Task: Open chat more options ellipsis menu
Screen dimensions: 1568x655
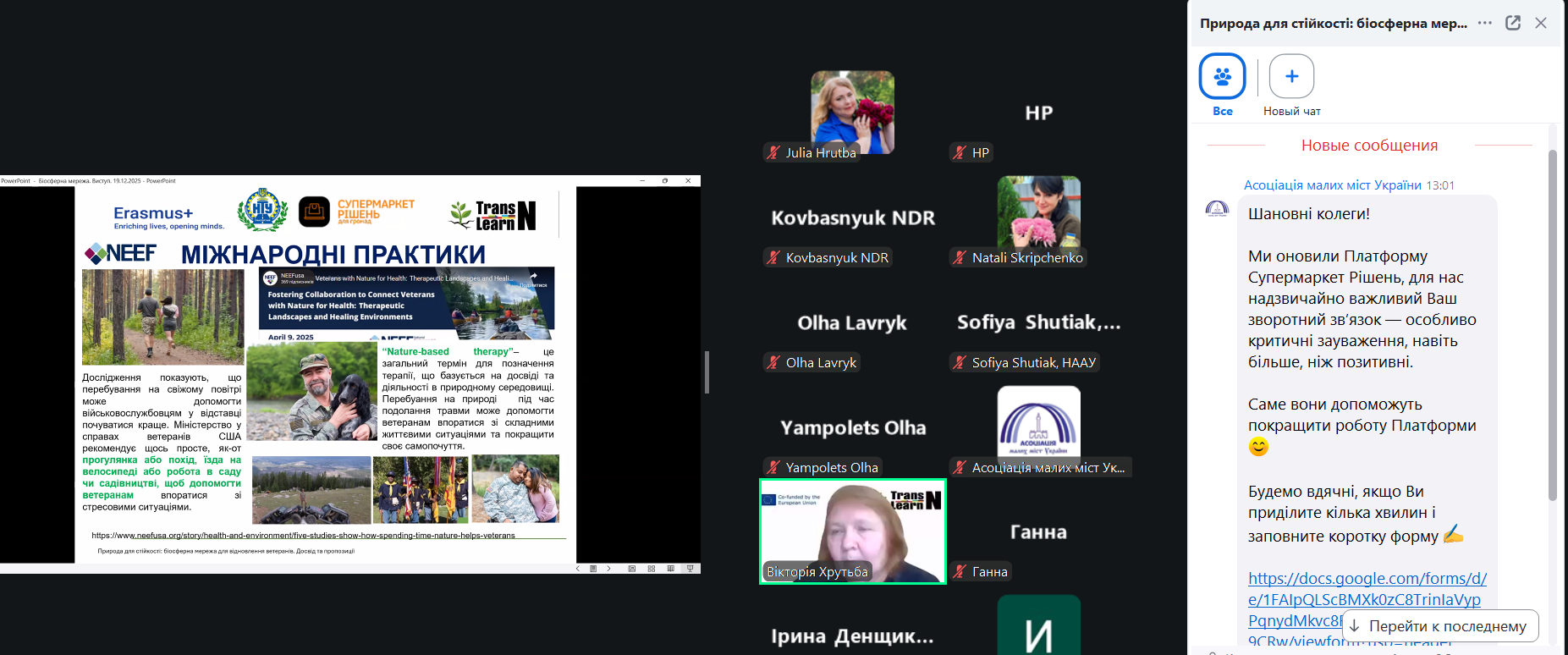Action: click(1485, 23)
